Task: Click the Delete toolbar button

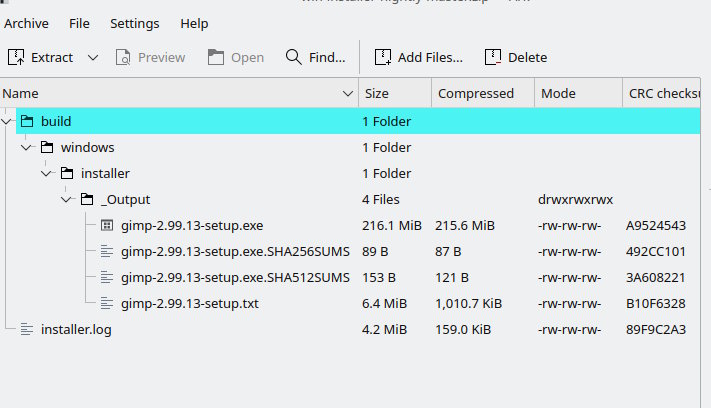Action: (516, 58)
